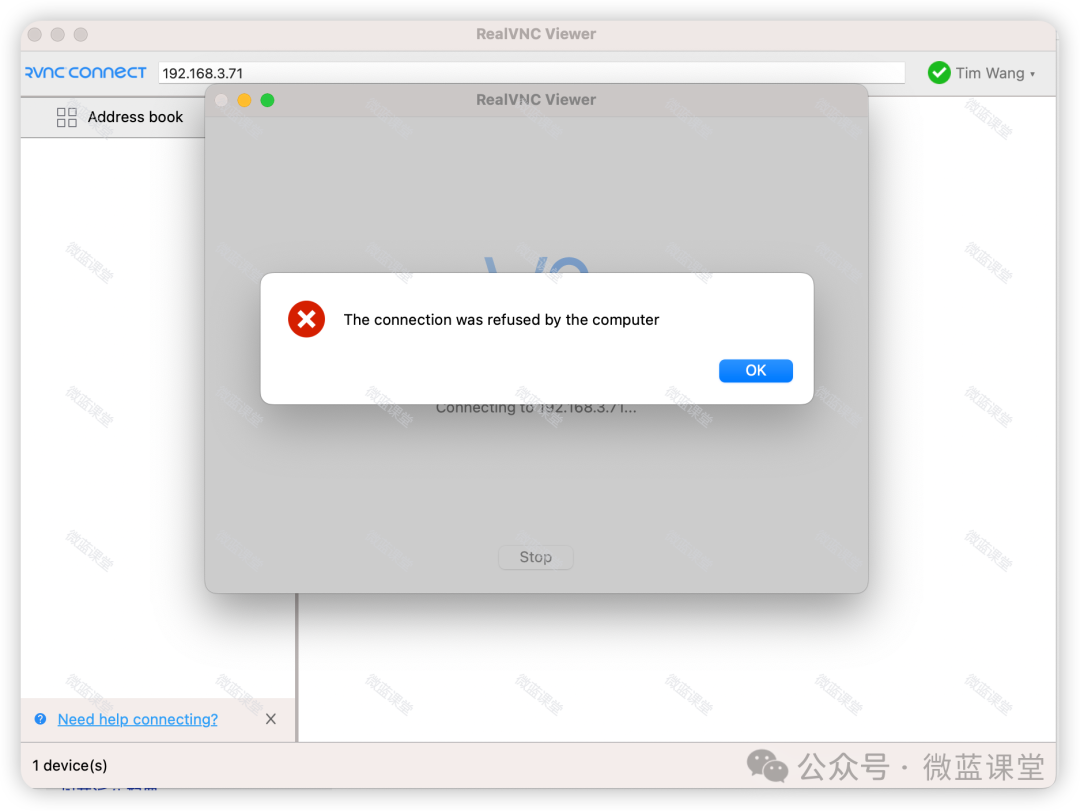Click the RVNC Connect logo
The width and height of the screenshot is (1080, 811).
85,72
